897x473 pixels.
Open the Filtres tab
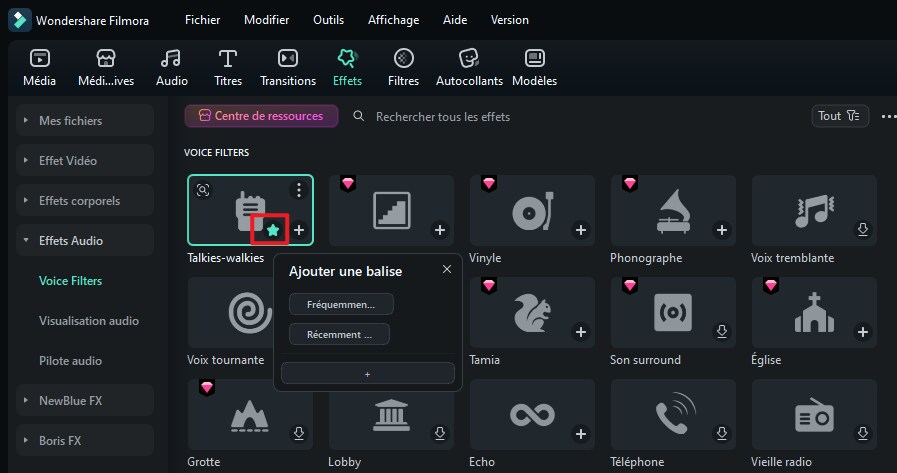(x=403, y=67)
